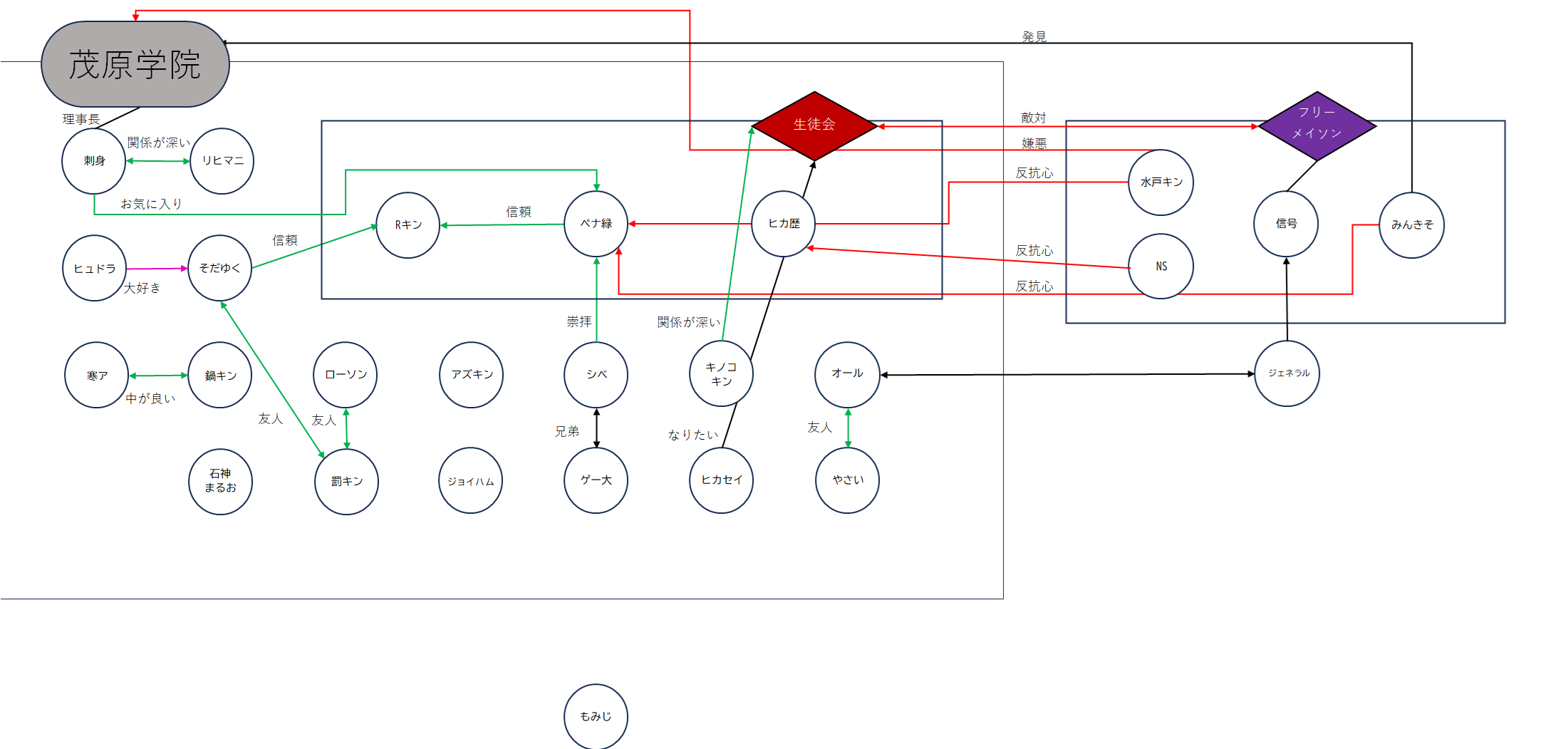Select the Rキン node
Screen dimensions: 1568x749
(x=408, y=224)
